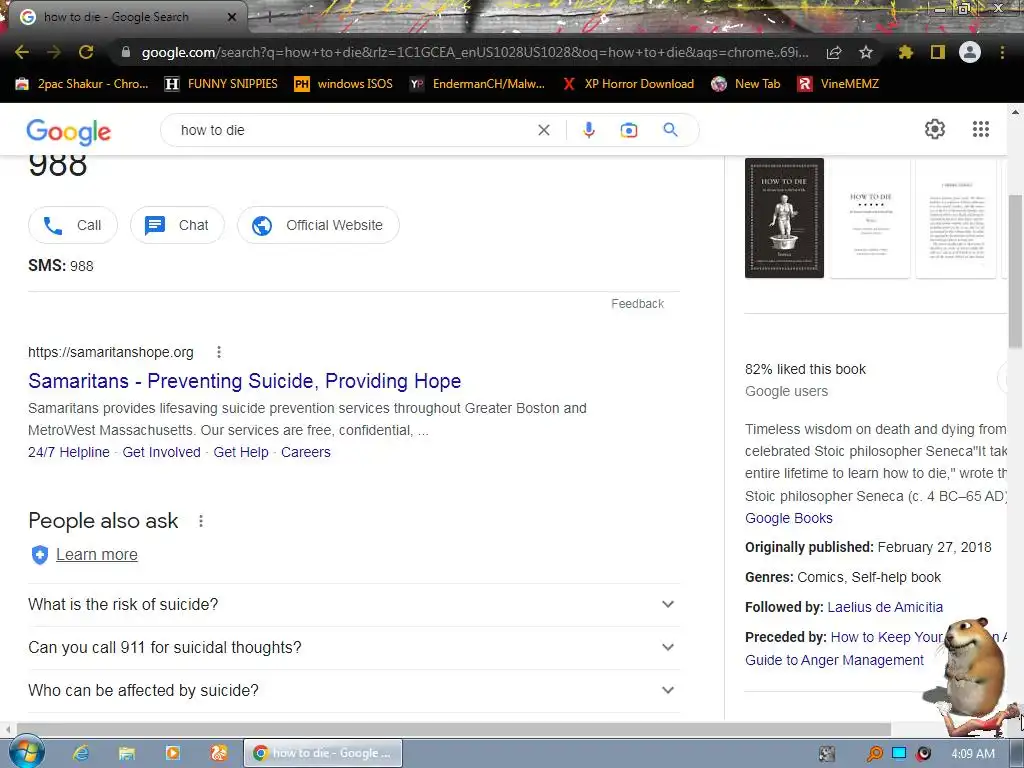Screen dimensions: 1024x768
Task: Open the Official Website button
Action: 319,225
